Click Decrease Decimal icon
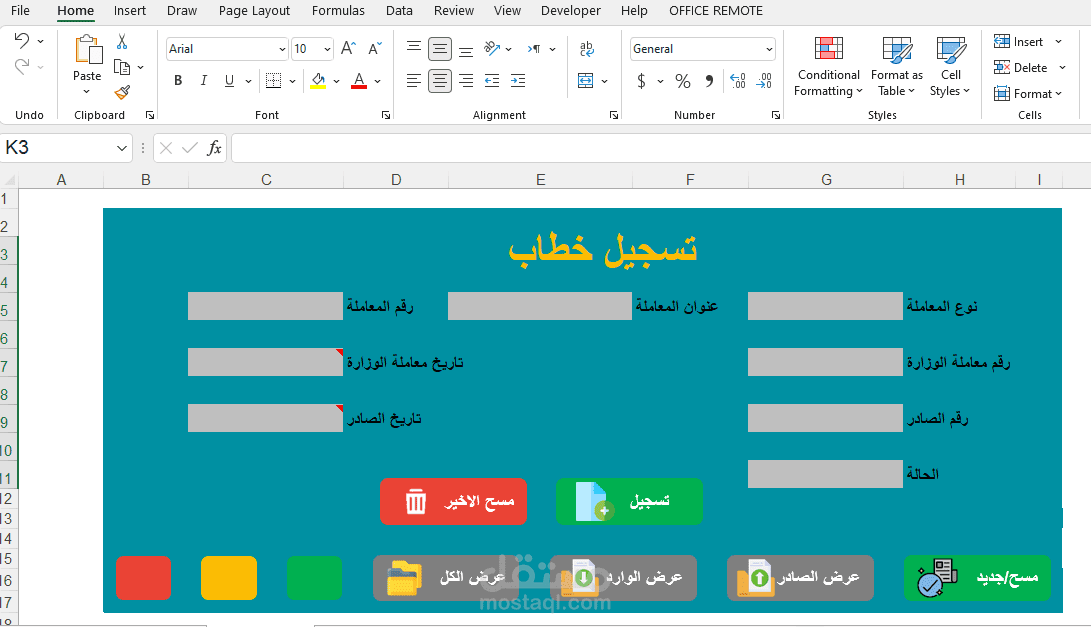This screenshot has width=1091, height=627. click(764, 81)
